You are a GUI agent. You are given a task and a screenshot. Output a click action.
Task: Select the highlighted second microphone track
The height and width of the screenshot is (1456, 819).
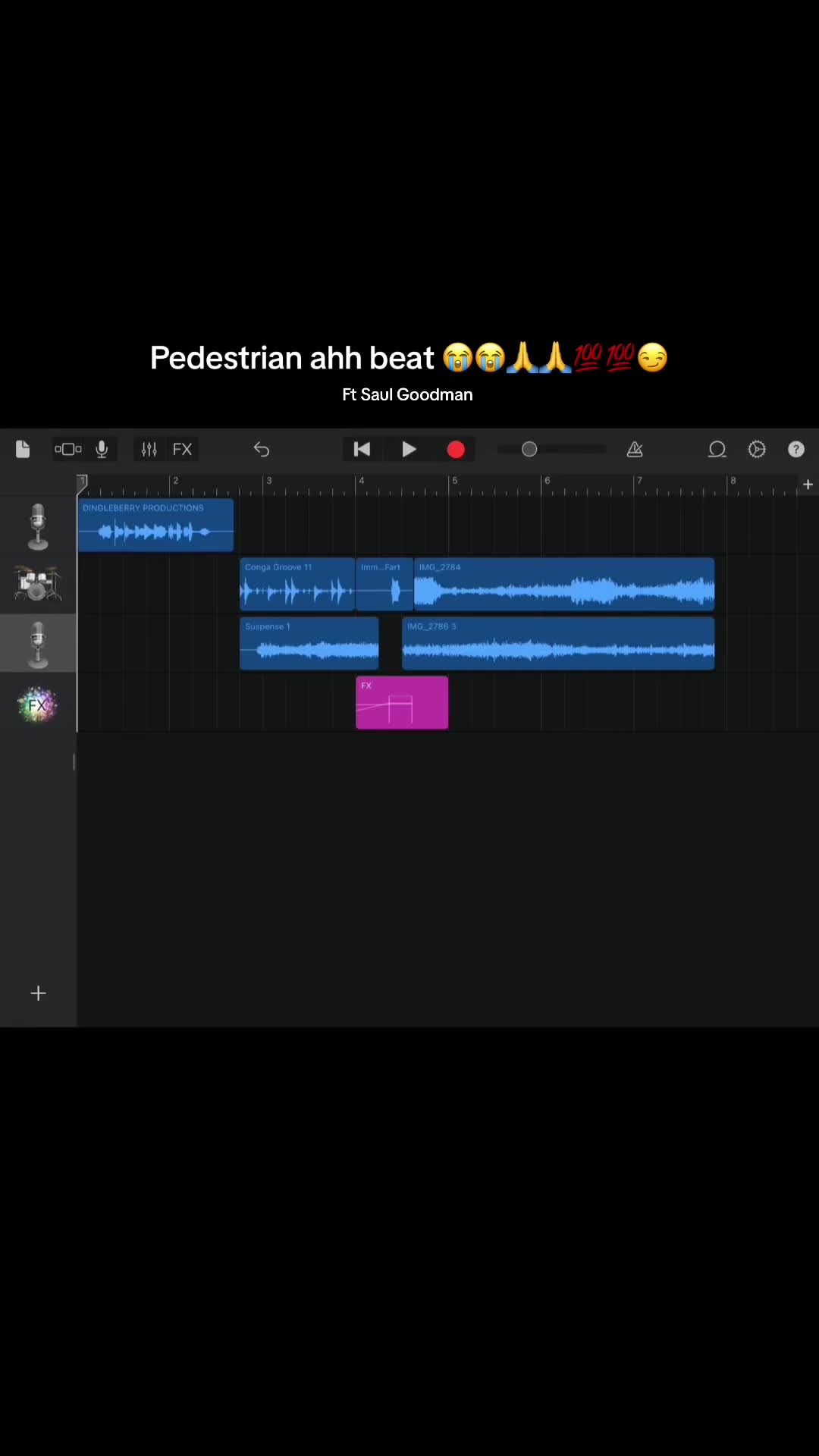[38, 643]
